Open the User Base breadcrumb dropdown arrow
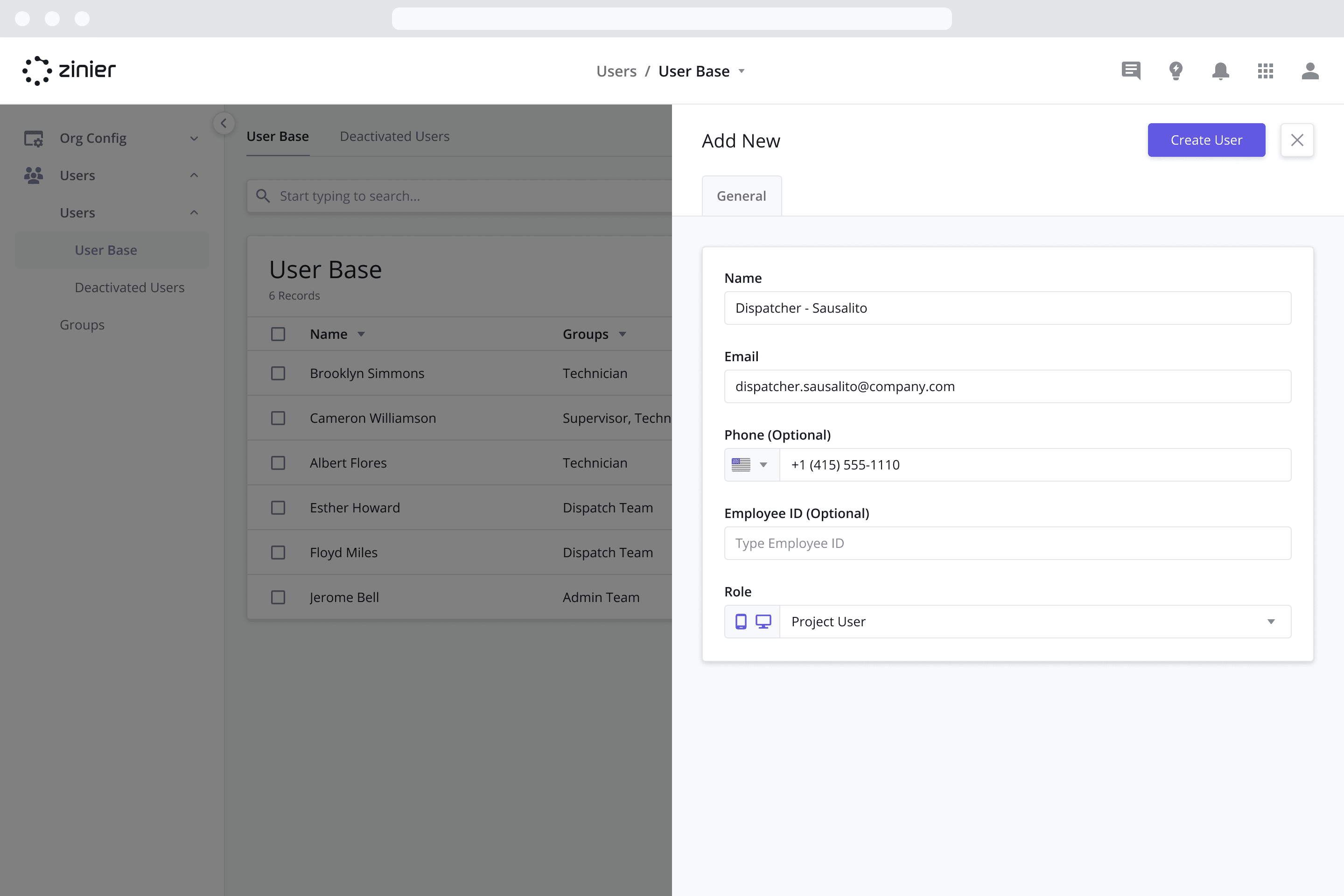Viewport: 1344px width, 896px height. (x=742, y=71)
